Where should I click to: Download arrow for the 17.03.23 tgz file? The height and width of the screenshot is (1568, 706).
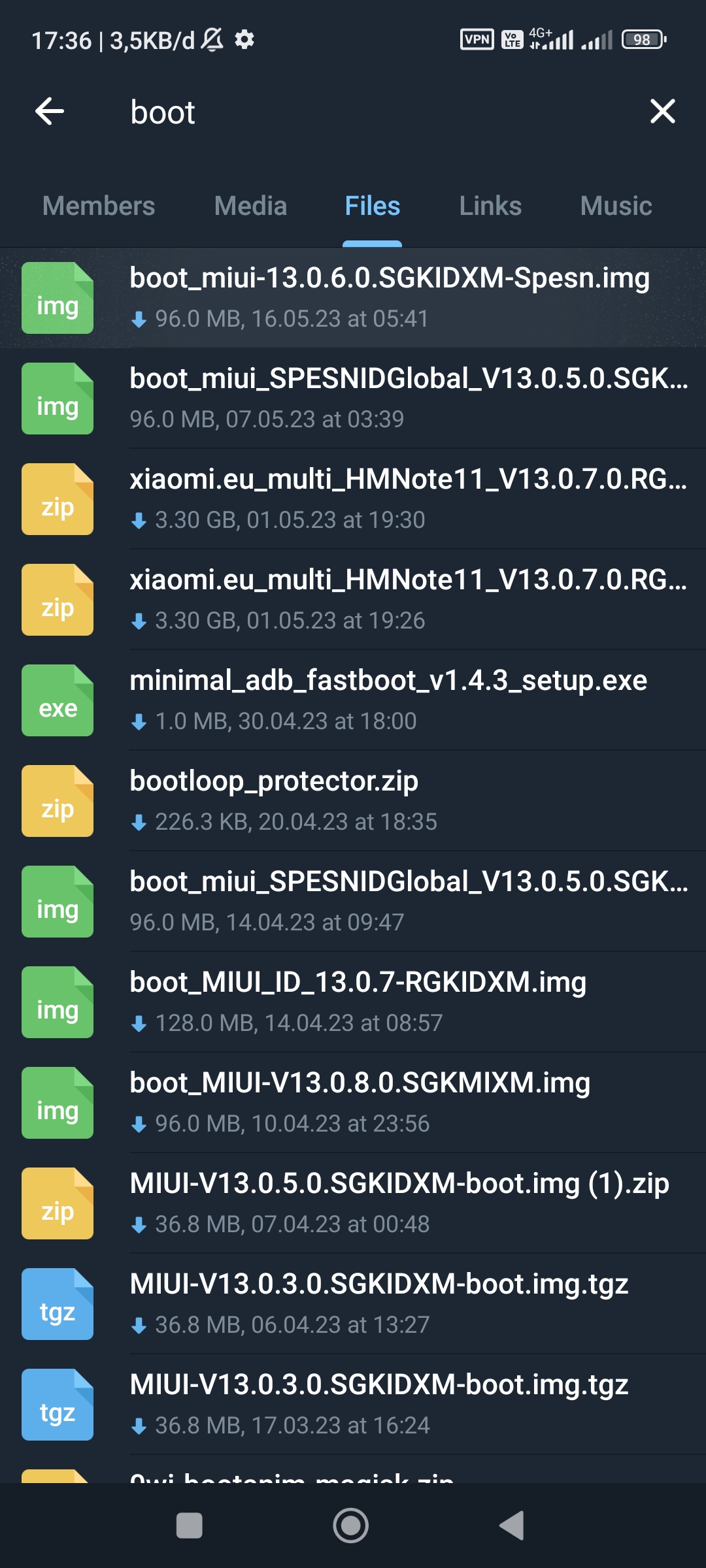(139, 1426)
